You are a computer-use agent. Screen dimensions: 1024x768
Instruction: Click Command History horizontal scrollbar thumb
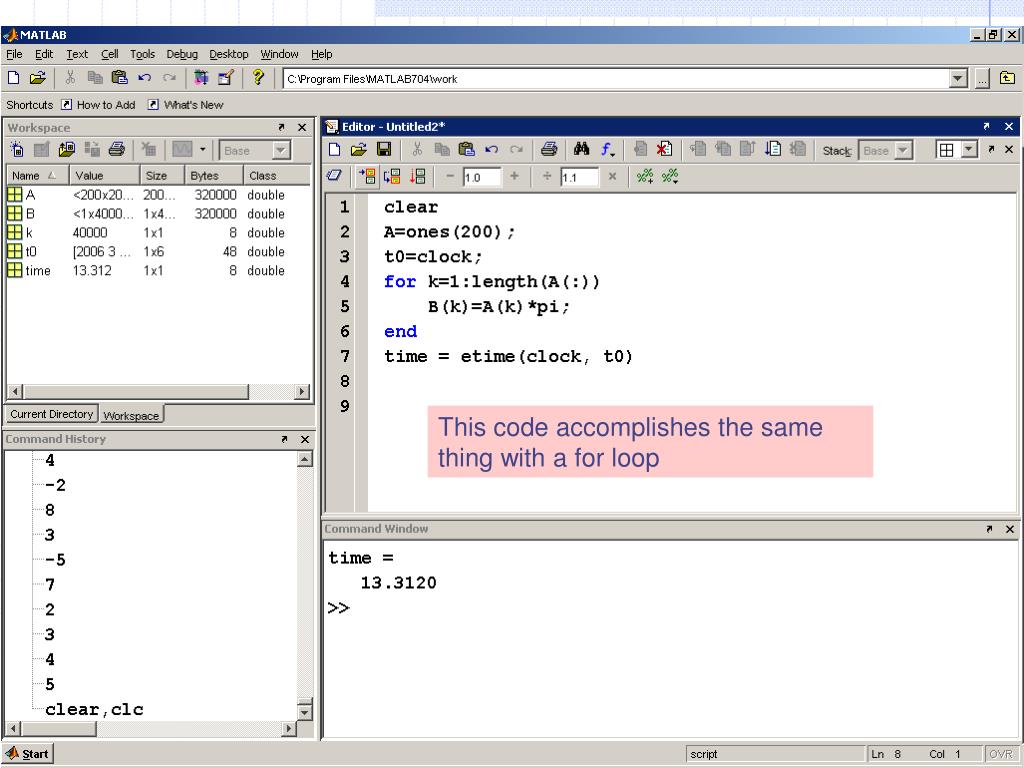(x=59, y=728)
